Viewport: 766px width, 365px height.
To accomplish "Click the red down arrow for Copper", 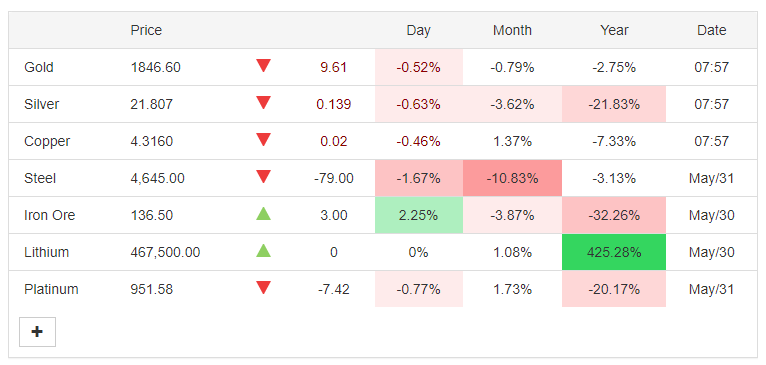I will click(x=263, y=140).
